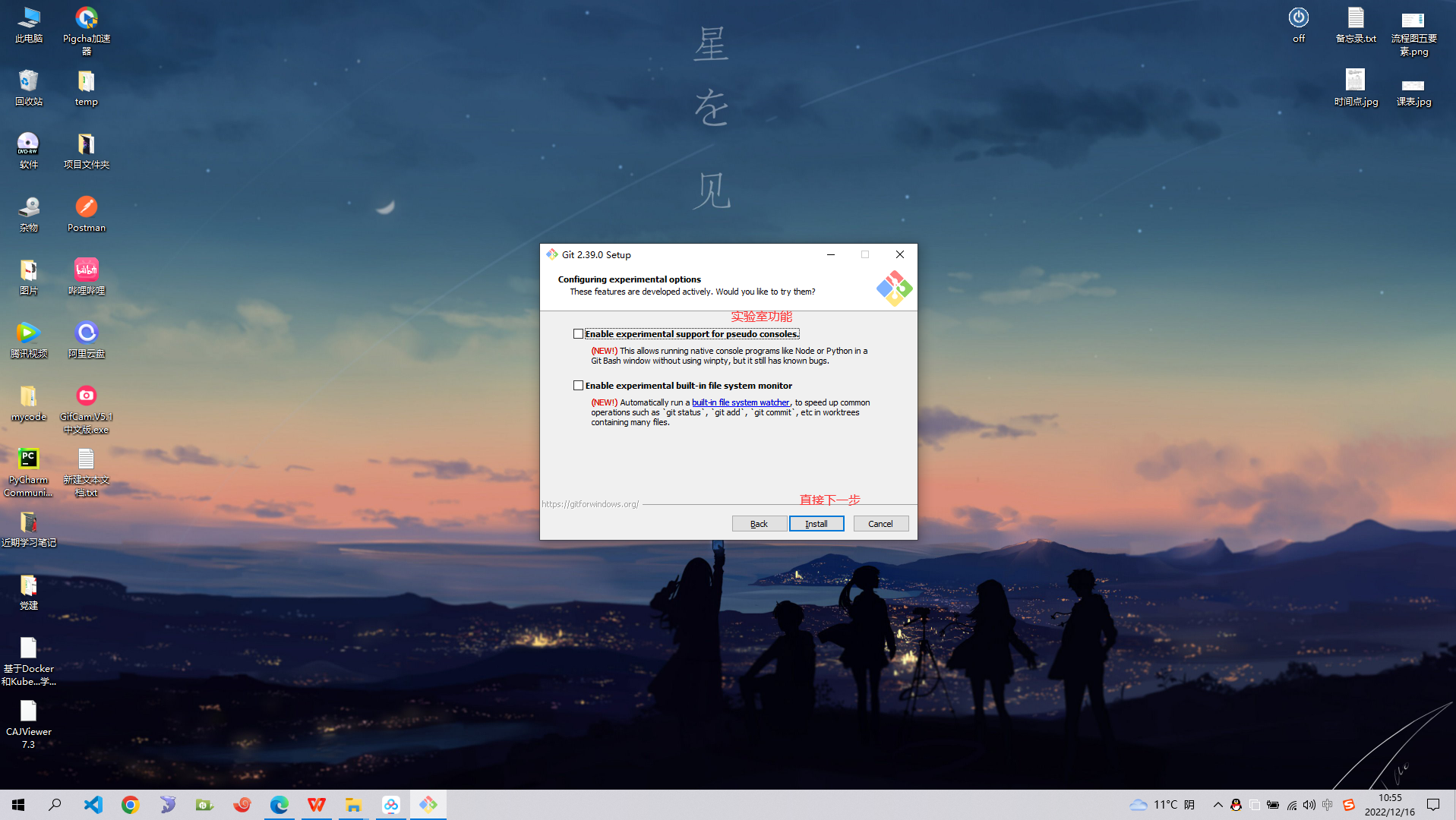Select the 腾讯视频 desktop icon
Screen dimensions: 1456x820
point(29,340)
